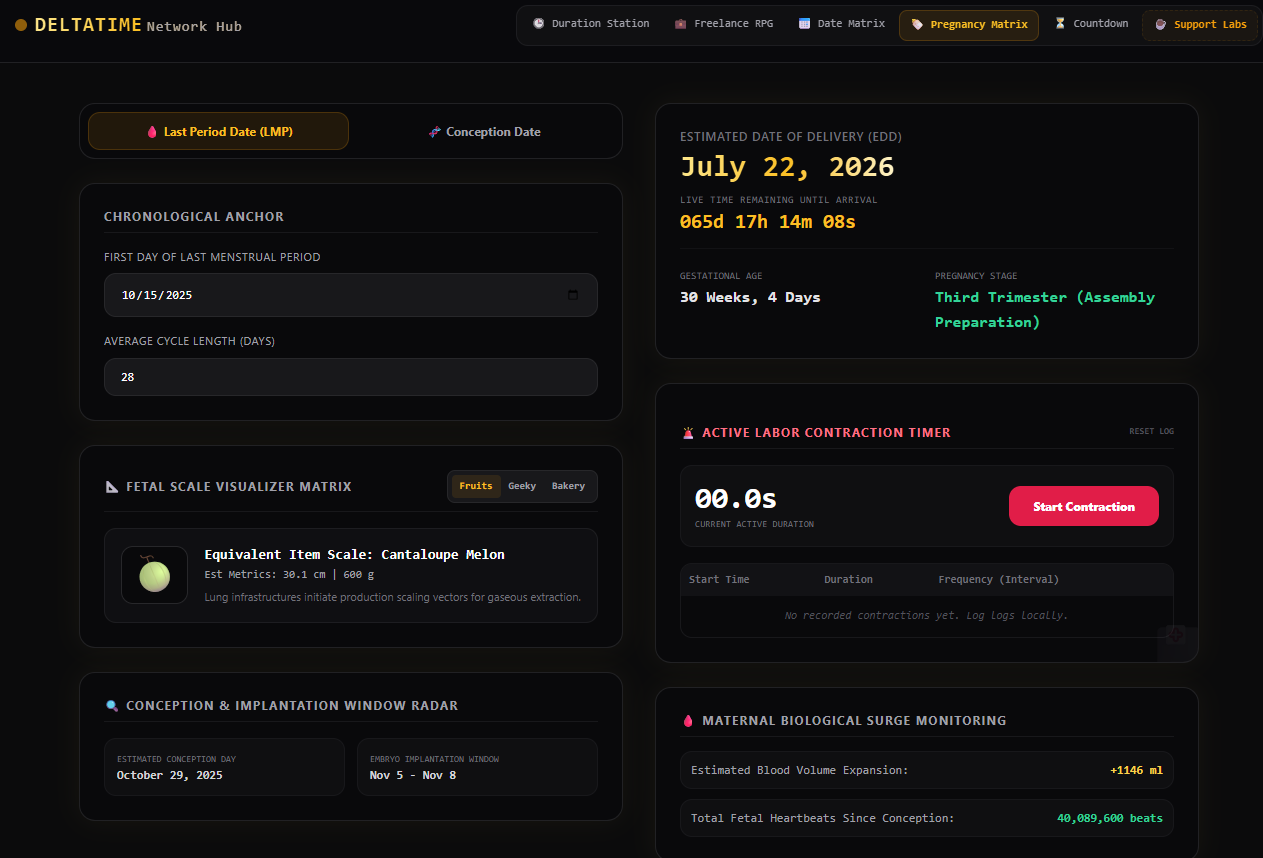Click Equivalent Item Scale: Cantaloupe Melon text
The height and width of the screenshot is (858, 1263).
[x=355, y=554]
